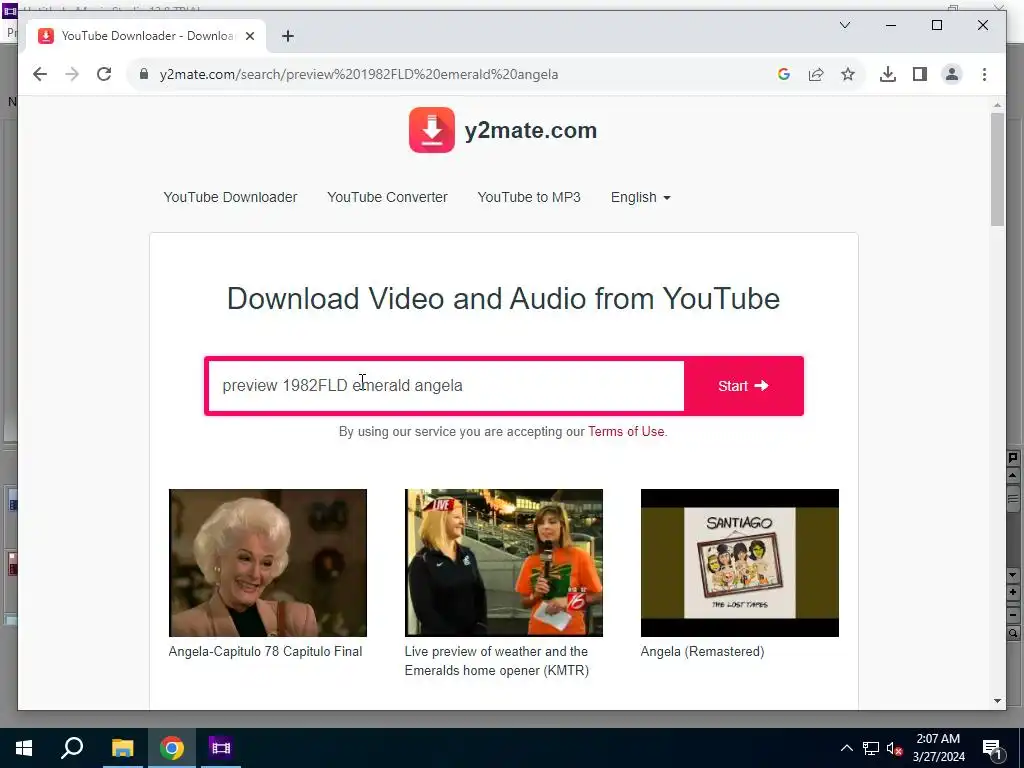Open File Explorer from the taskbar

(x=122, y=748)
